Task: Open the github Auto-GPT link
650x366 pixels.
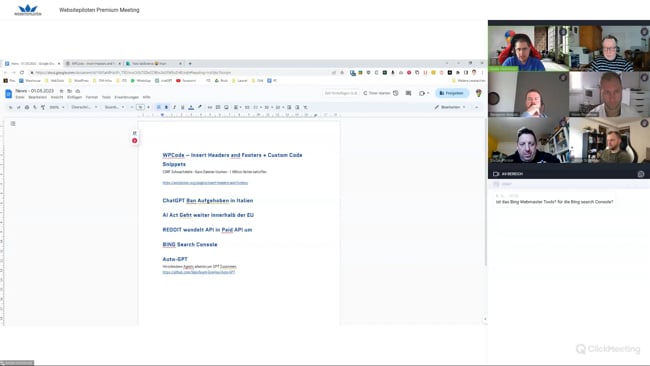Action: coord(199,272)
